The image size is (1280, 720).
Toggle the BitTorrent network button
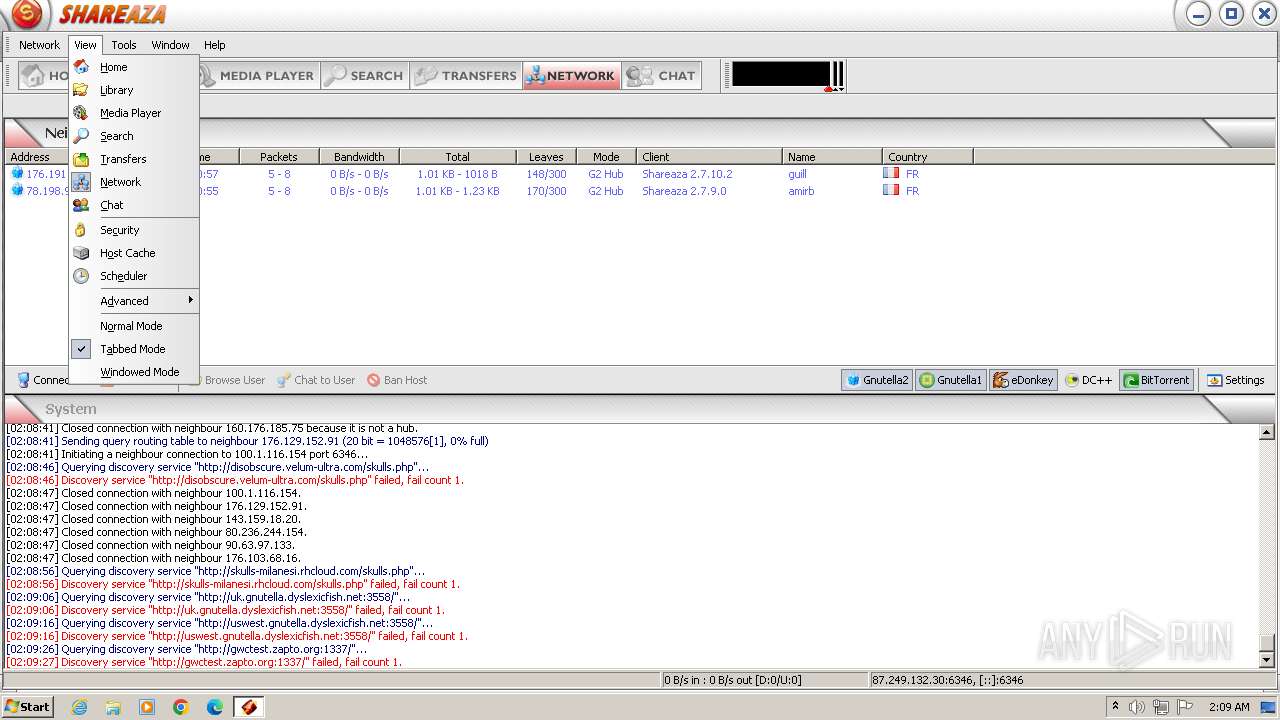coord(1157,380)
